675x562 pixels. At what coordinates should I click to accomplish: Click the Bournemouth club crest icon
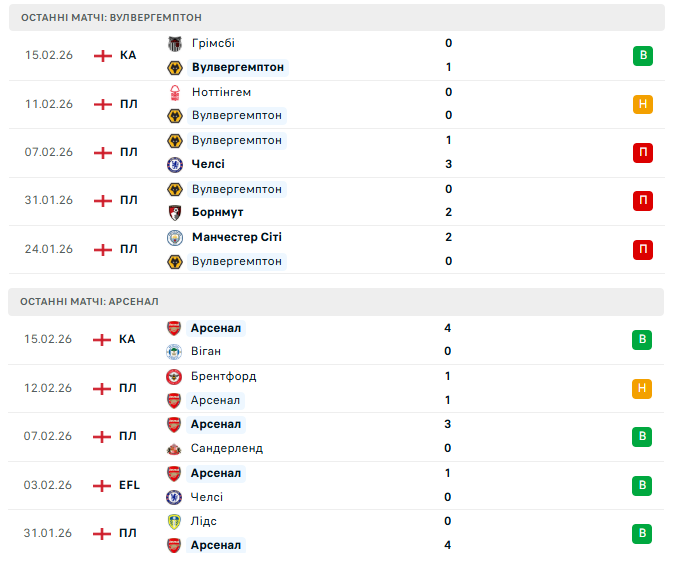pyautogui.click(x=175, y=212)
